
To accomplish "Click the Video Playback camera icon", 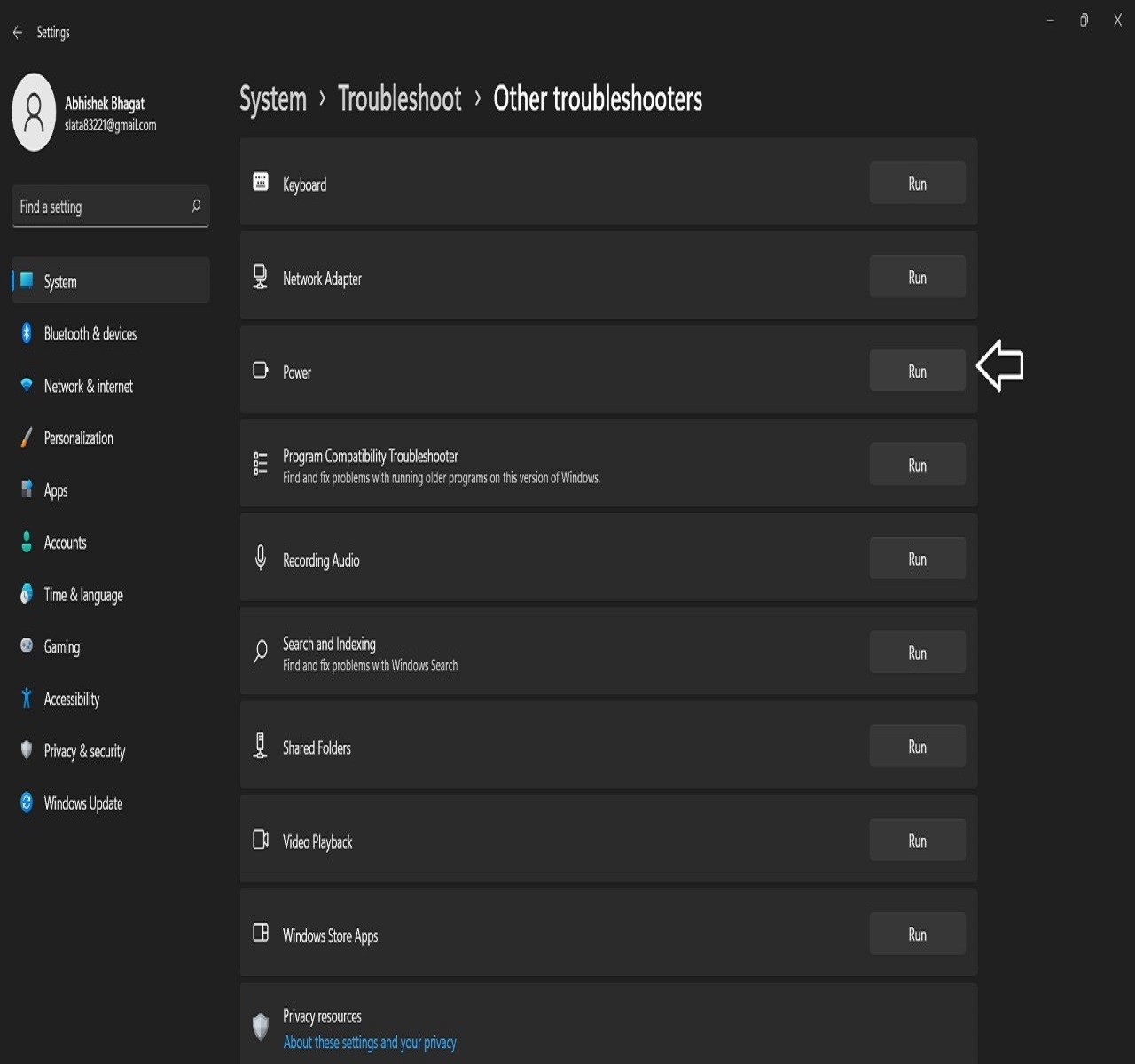I will (x=261, y=840).
